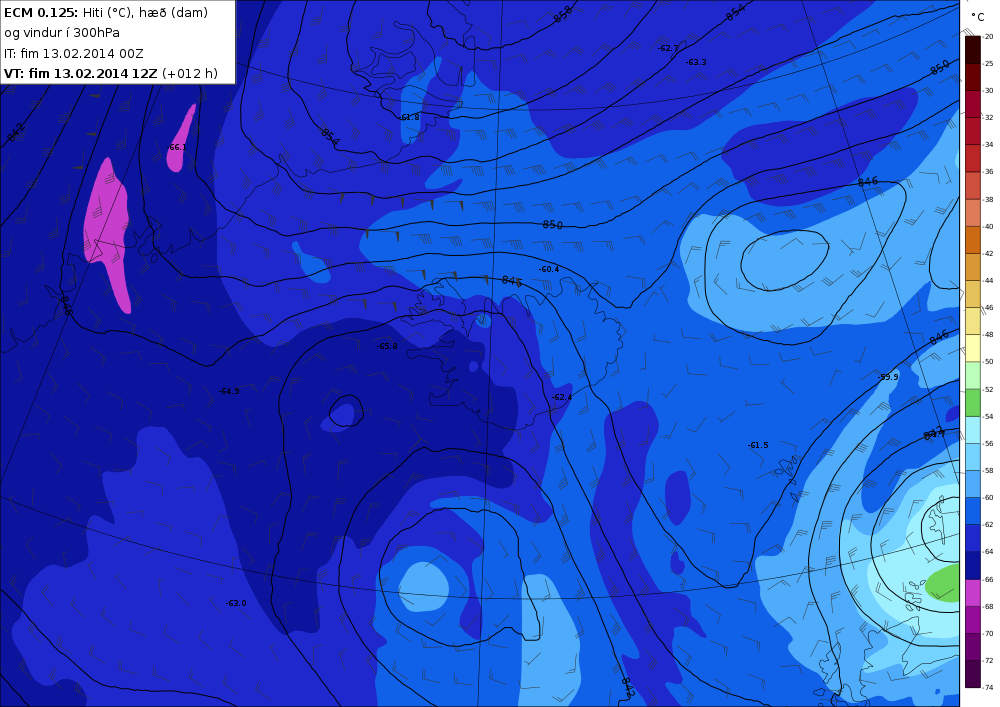The width and height of the screenshot is (1000, 707).
Task: Click the -64.9 temperature value on the map
Action: [229, 391]
